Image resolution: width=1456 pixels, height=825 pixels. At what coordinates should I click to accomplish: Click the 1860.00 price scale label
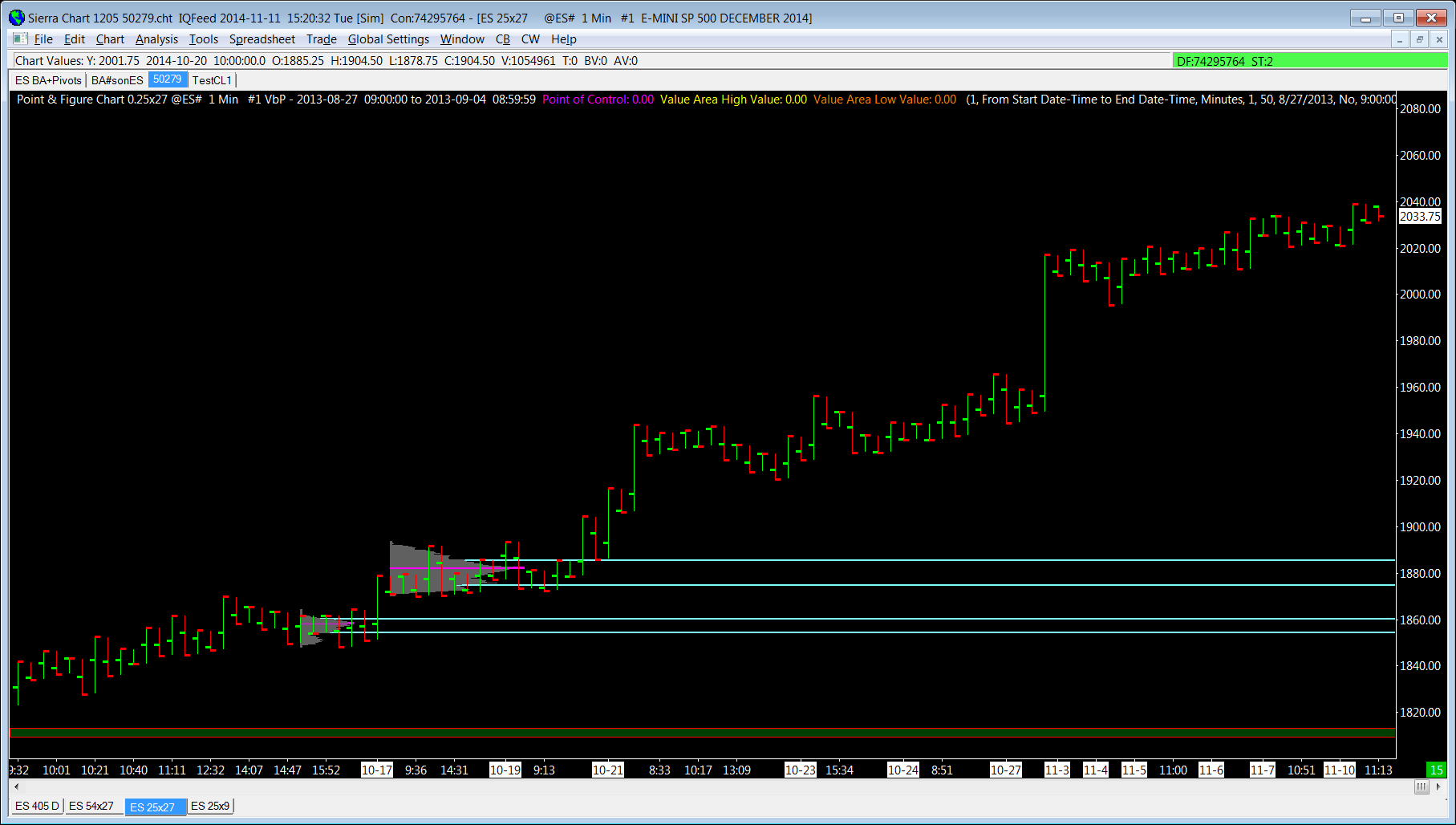(1420, 620)
